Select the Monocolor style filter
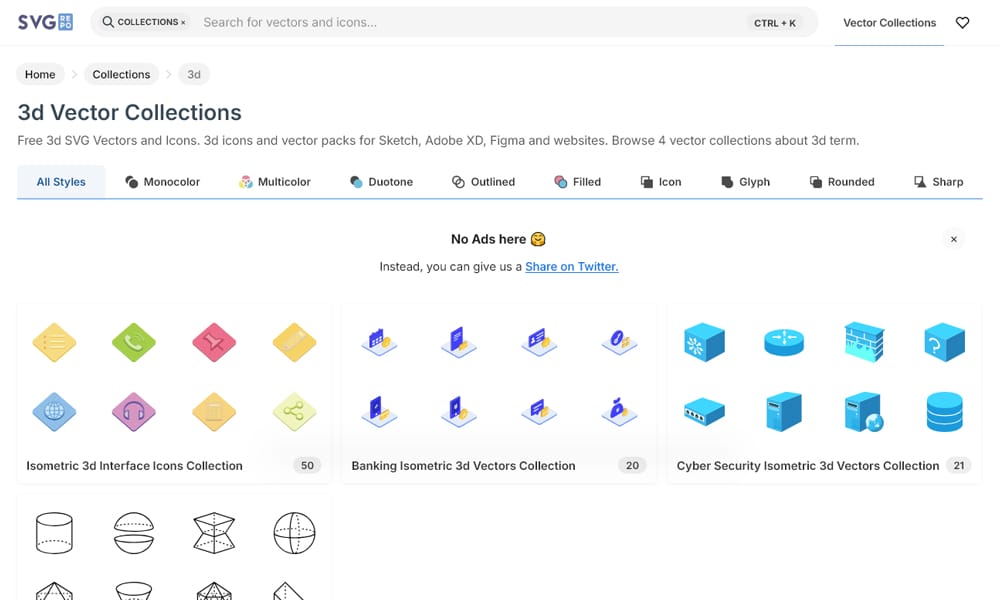 click(x=163, y=182)
